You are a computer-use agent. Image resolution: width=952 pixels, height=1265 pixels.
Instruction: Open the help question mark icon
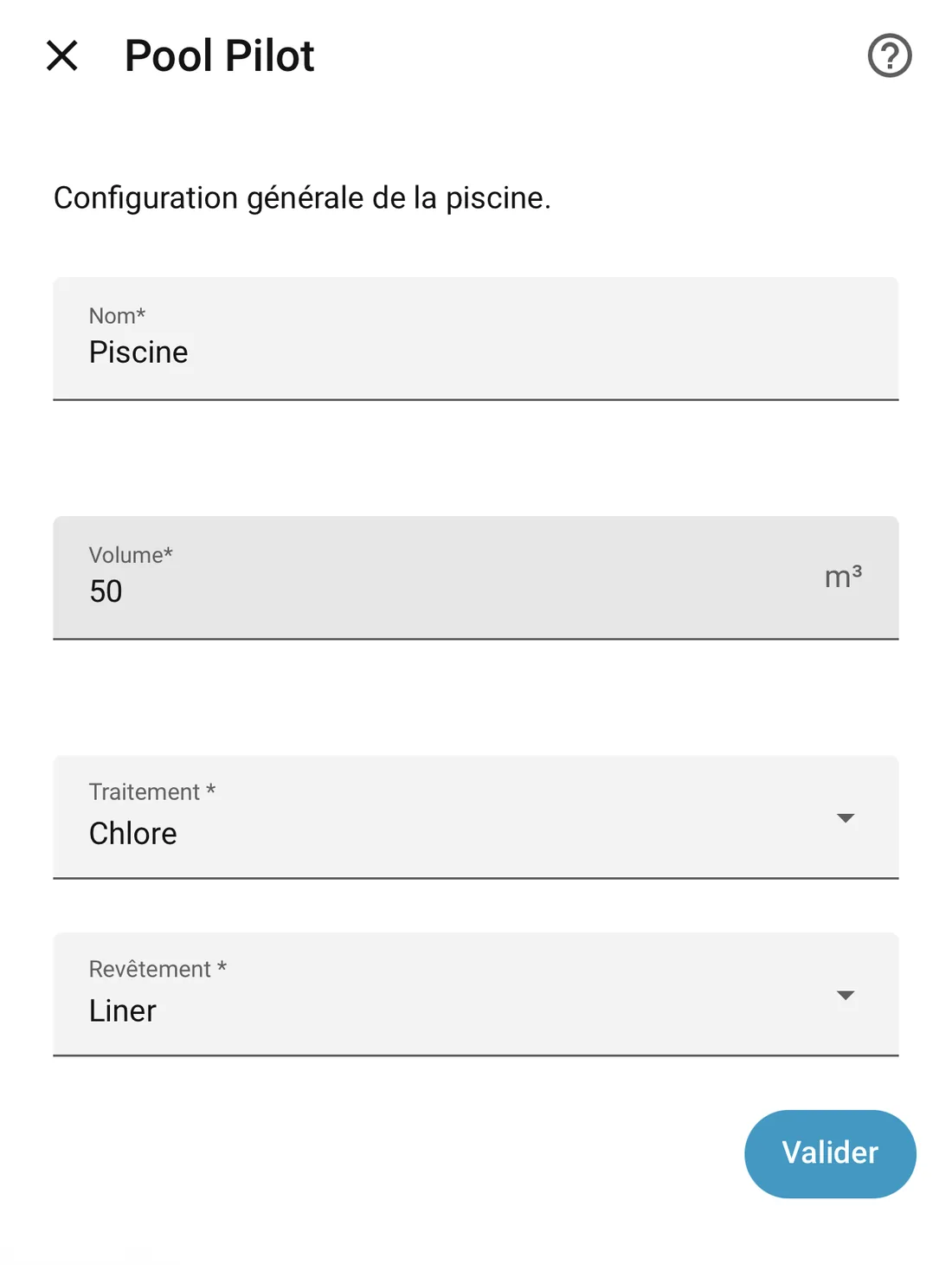pos(890,55)
